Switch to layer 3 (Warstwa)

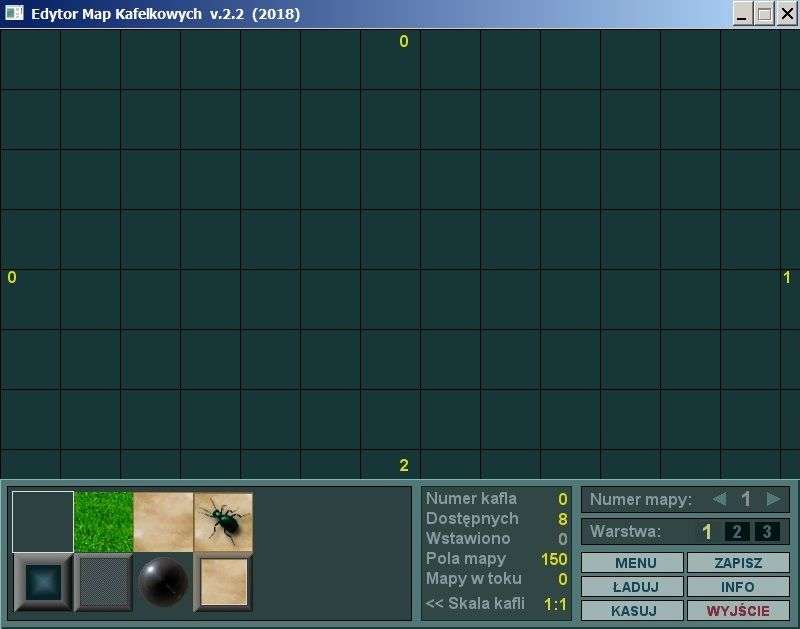767,532
